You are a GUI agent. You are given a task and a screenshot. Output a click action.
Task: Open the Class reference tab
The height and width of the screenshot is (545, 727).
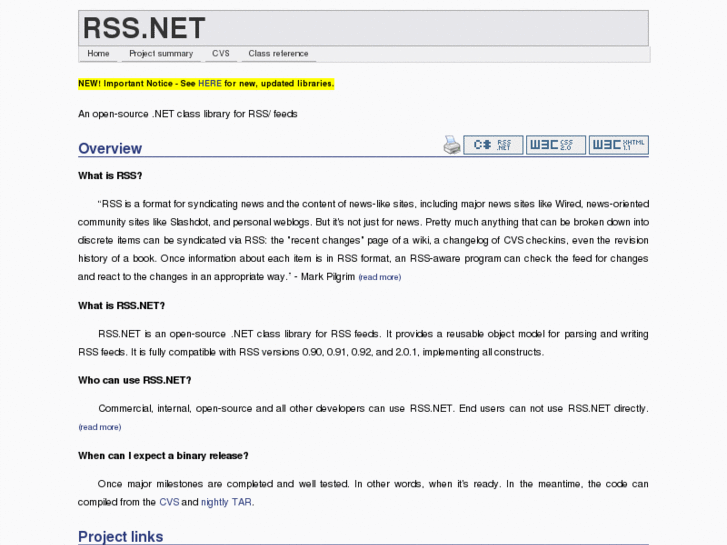(x=278, y=54)
